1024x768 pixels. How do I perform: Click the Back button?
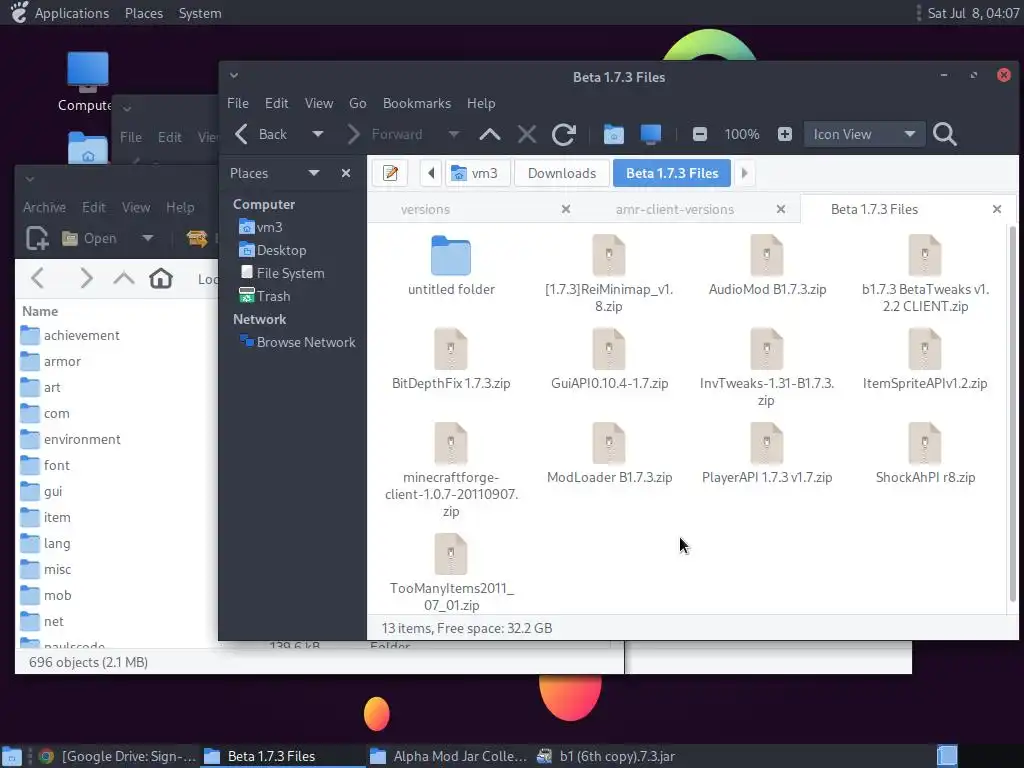(261, 135)
